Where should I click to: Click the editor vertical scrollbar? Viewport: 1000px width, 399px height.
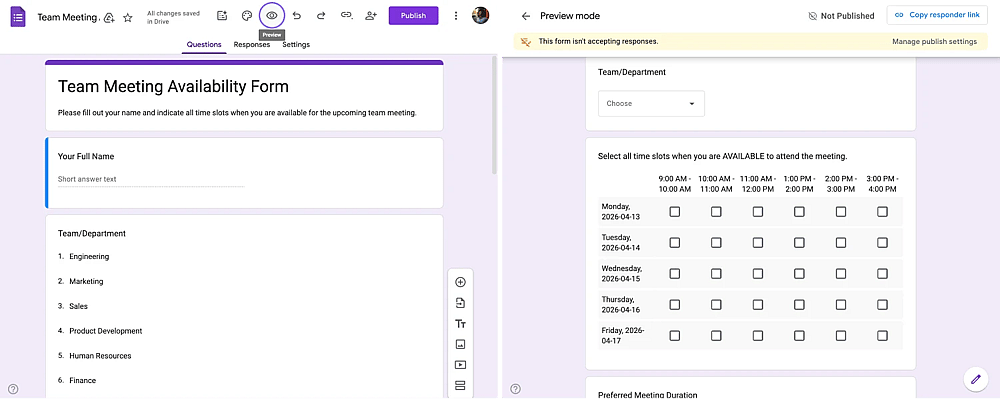[x=494, y=115]
